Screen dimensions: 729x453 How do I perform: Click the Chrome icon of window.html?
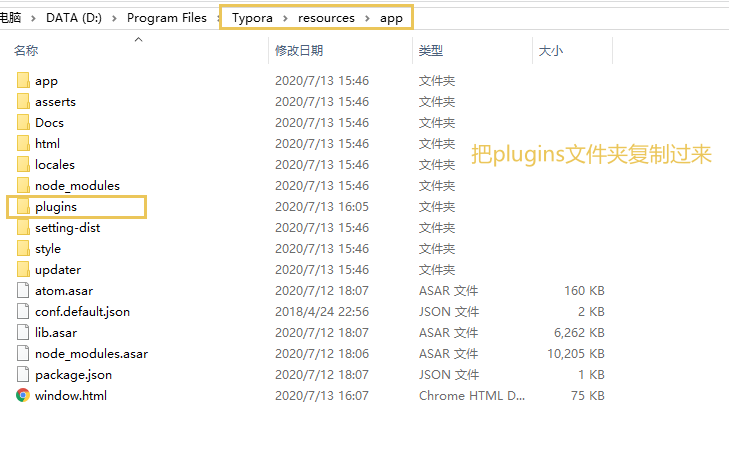[x=23, y=395]
